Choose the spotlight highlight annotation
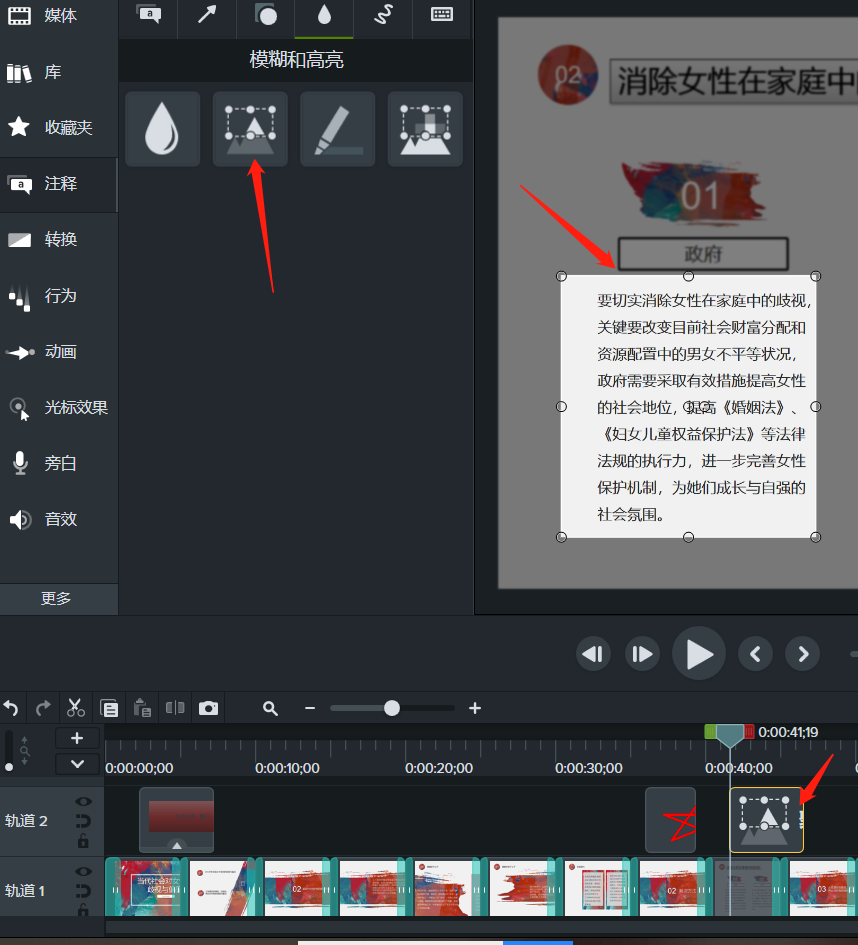The image size is (858, 945). coord(250,129)
